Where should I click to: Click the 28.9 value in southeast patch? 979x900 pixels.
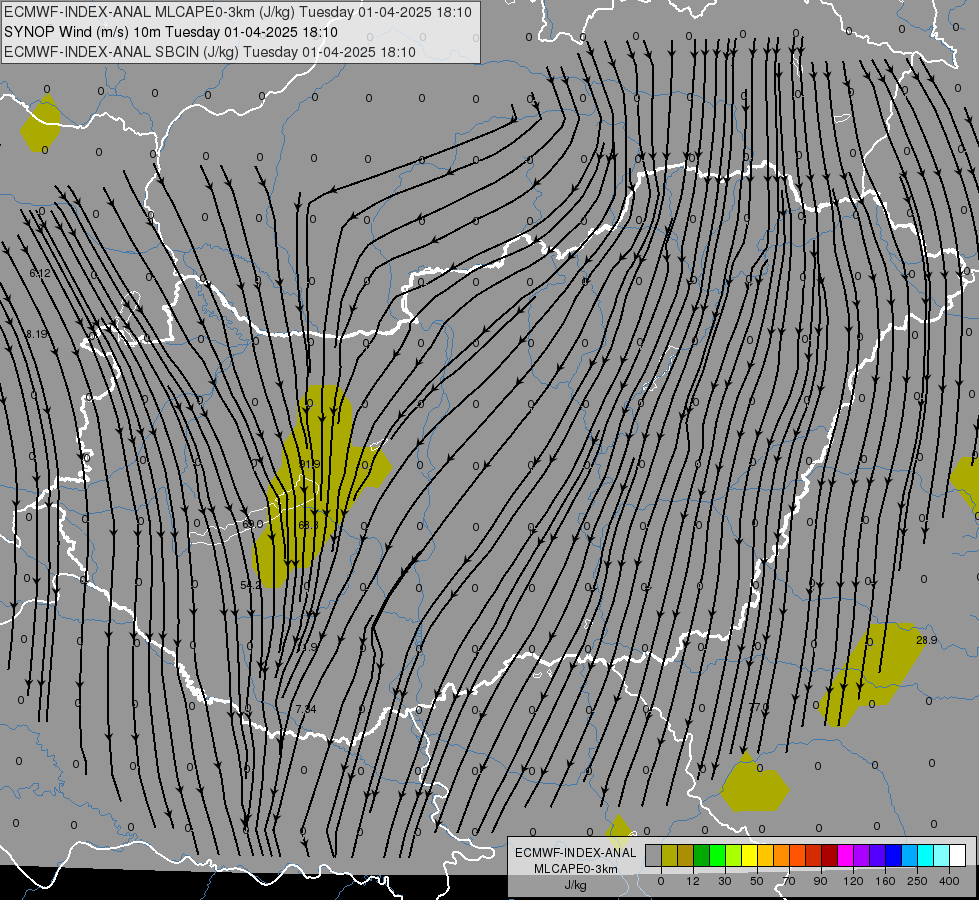(927, 640)
